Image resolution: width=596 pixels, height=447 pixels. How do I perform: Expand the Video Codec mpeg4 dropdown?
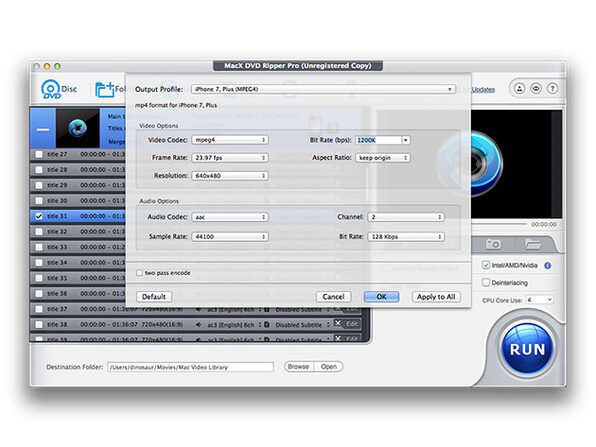(x=230, y=140)
